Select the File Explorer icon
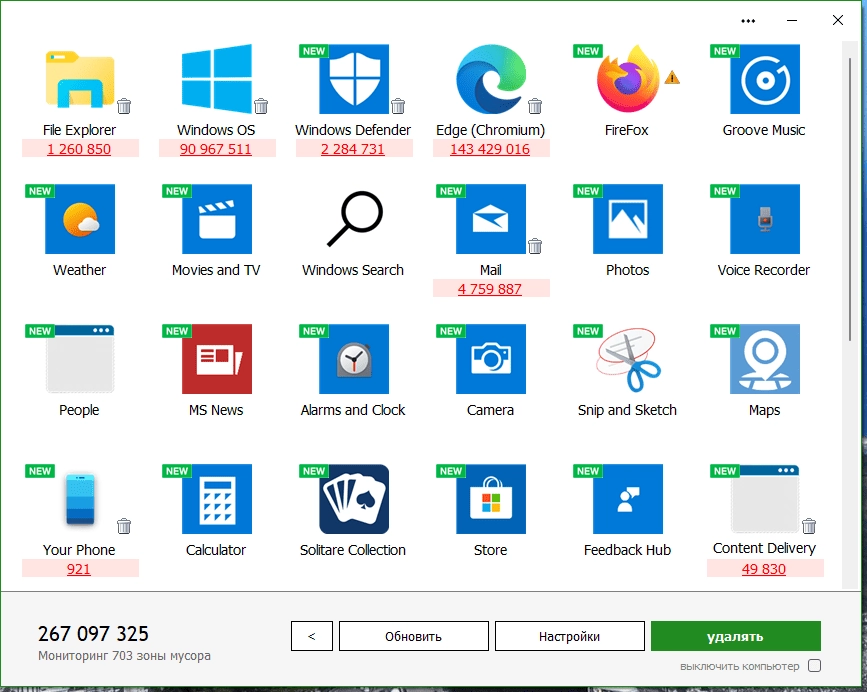Screen dimensions: 867x692 click(x=80, y=79)
